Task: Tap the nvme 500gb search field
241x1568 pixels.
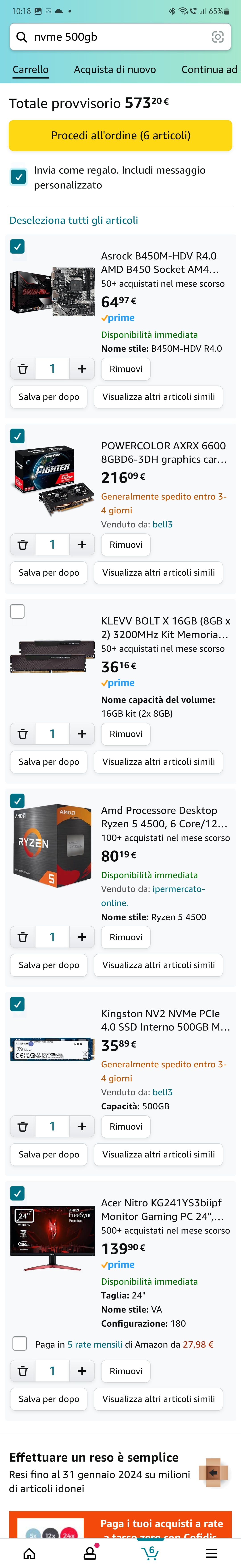Action: pos(116,37)
